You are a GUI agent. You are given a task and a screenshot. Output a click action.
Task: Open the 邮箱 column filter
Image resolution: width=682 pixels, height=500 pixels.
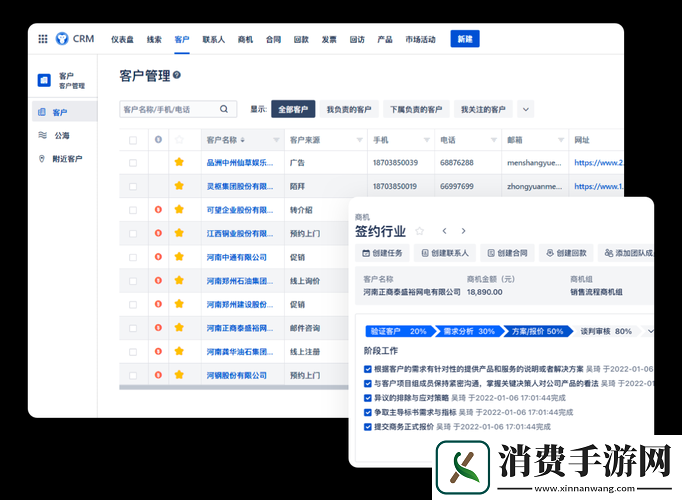pos(561,140)
